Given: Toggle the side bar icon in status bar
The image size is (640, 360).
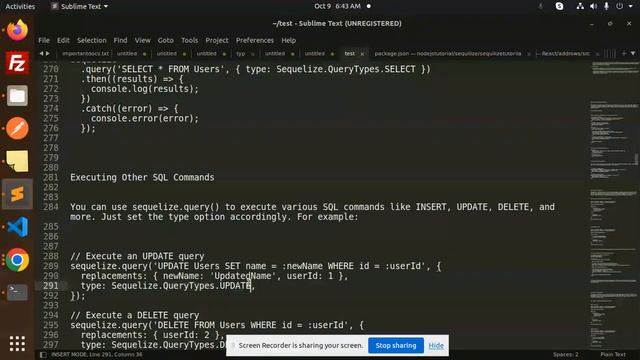Looking at the screenshot, I should pyautogui.click(x=43, y=355).
